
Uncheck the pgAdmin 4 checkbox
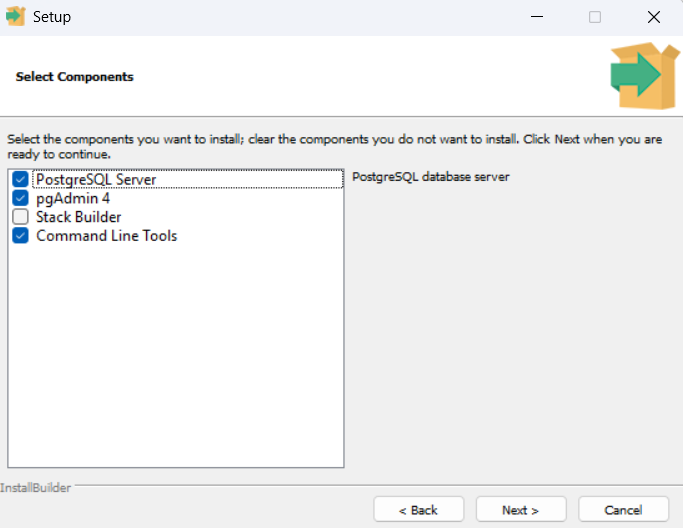pyautogui.click(x=20, y=198)
